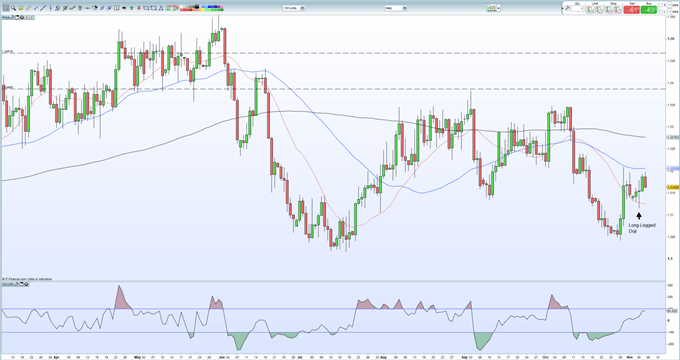Viewport: 680px width, 360px height.
Task: Open the Daily timeframe dropdown
Action: (396, 8)
